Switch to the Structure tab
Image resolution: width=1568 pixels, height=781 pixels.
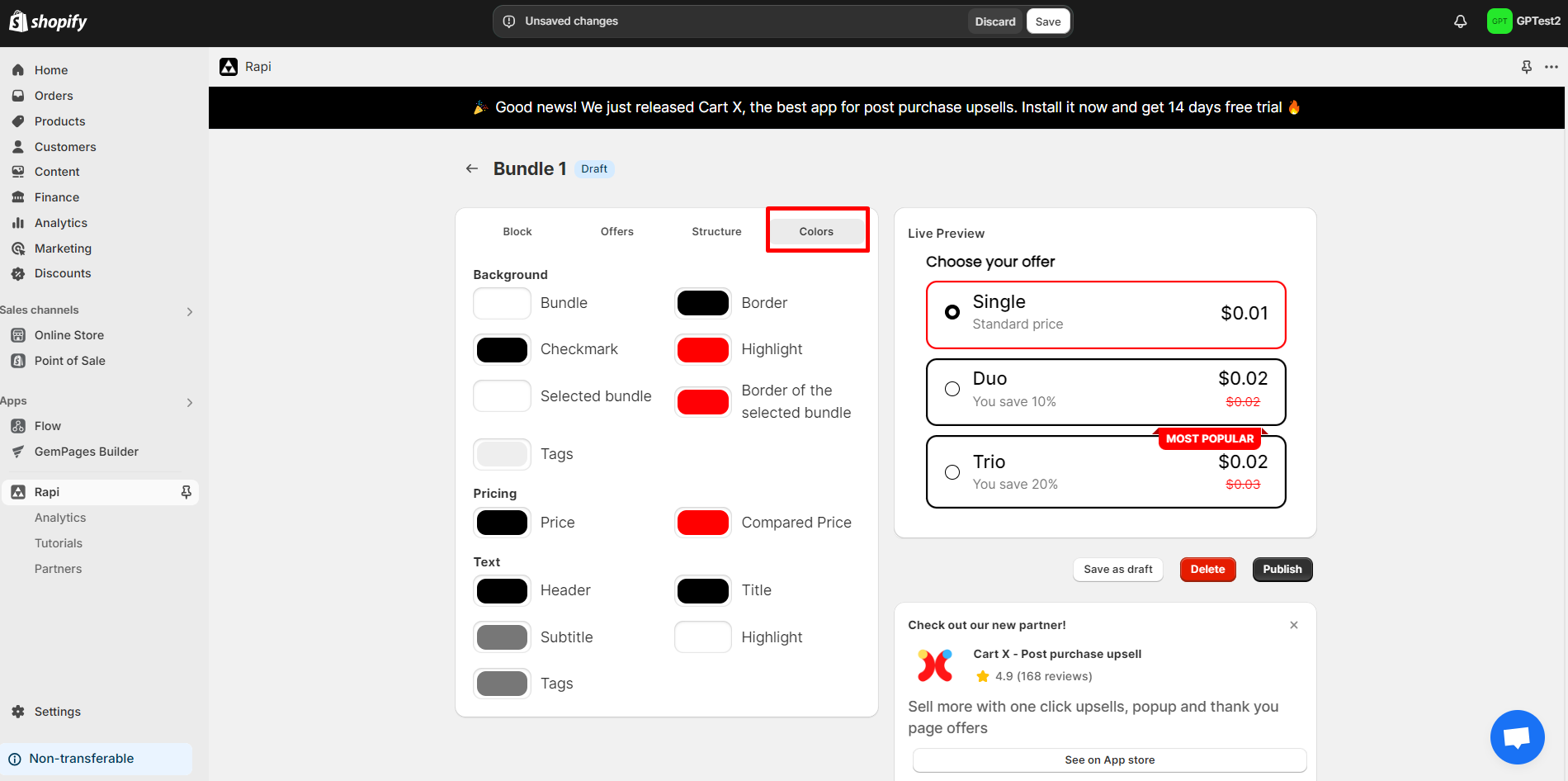coord(716,231)
